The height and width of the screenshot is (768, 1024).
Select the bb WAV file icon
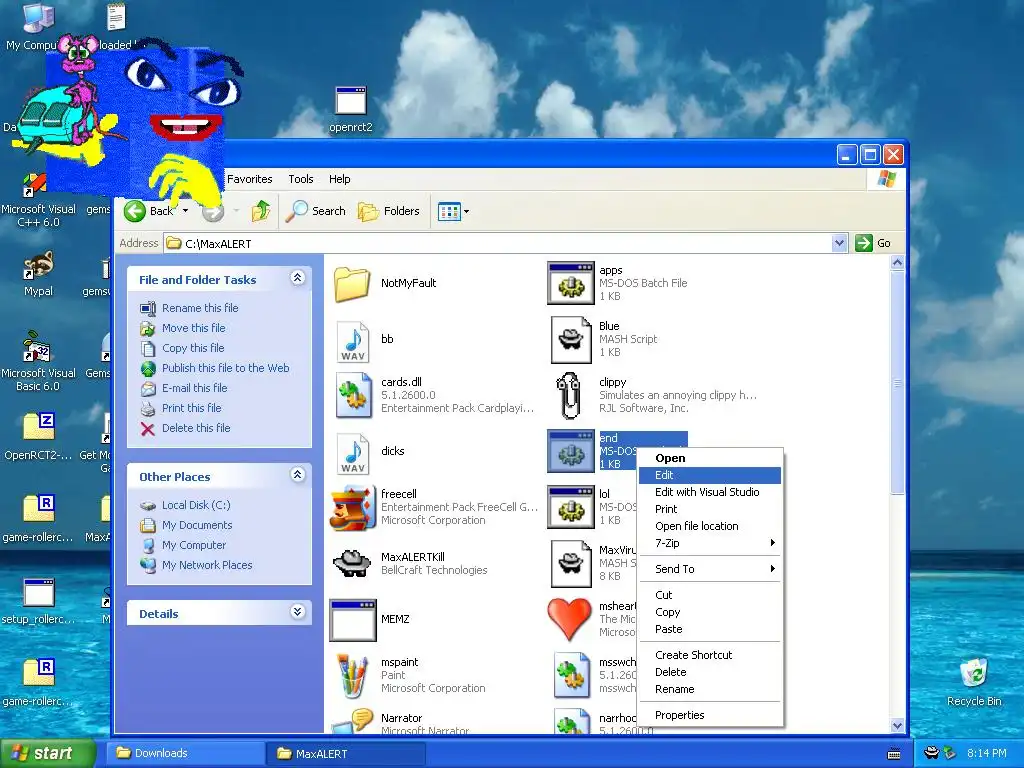(x=353, y=340)
